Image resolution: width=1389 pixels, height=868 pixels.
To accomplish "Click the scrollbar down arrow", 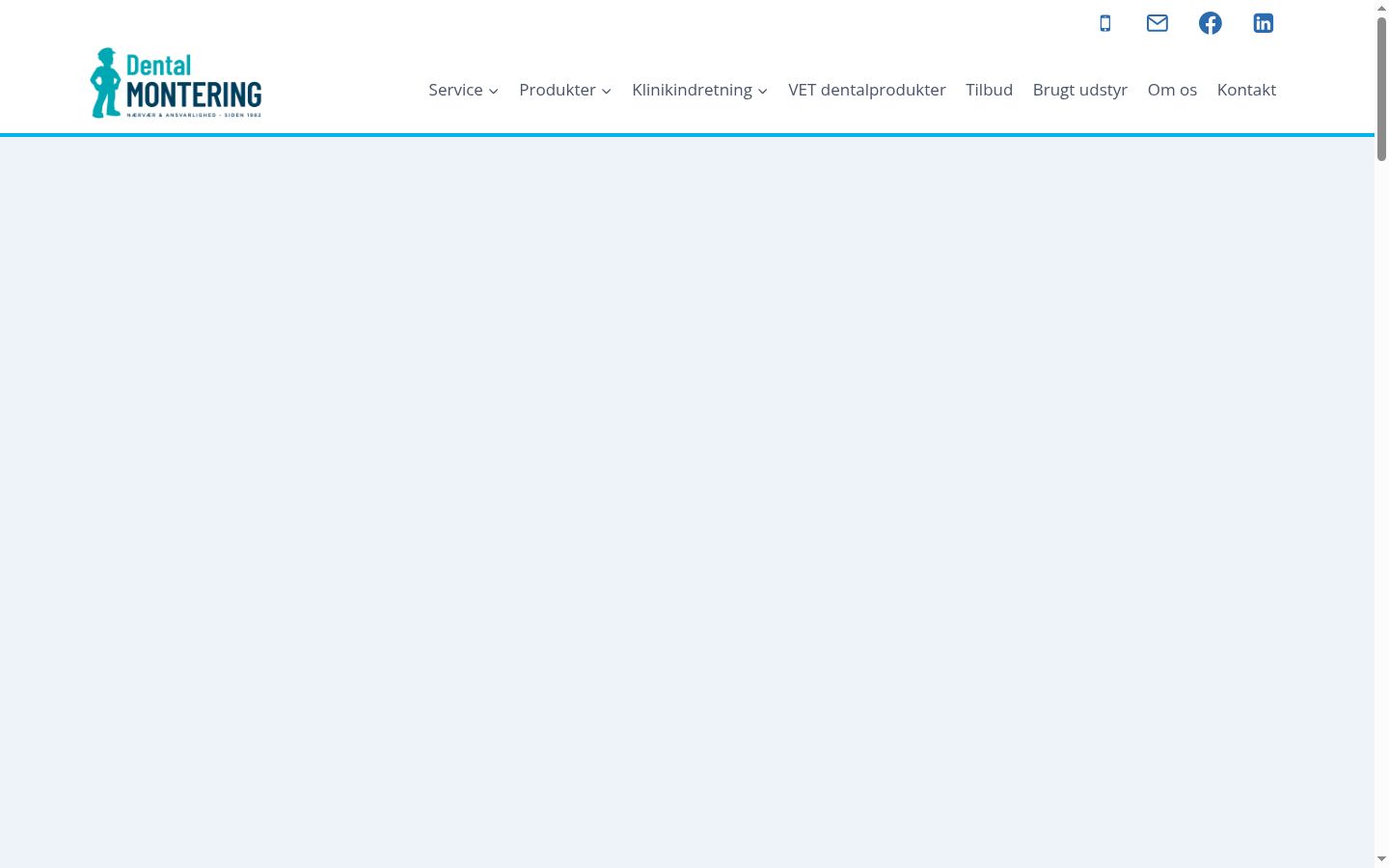I will (x=1381, y=859).
